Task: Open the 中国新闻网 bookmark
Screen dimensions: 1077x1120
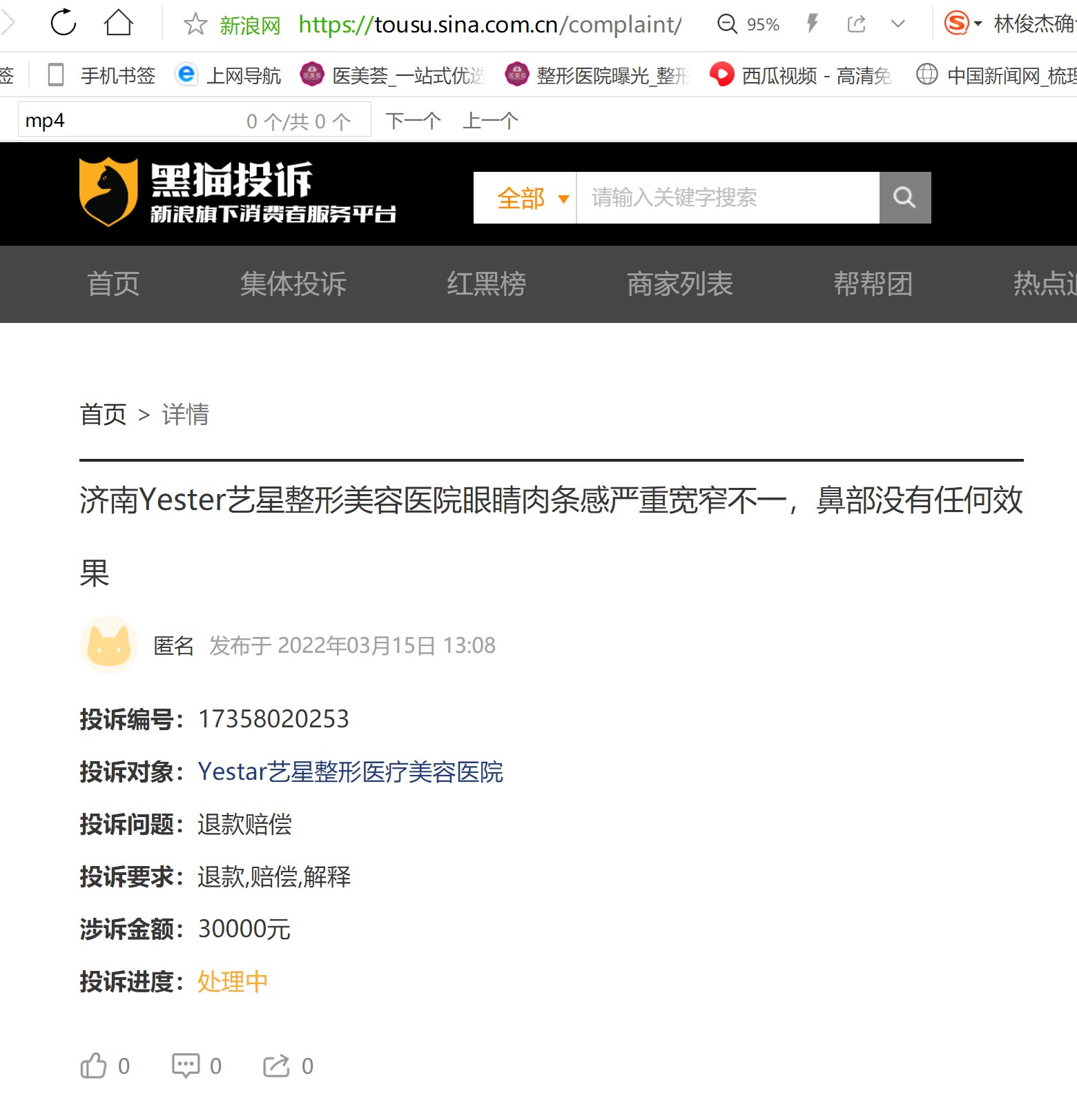Action: (x=996, y=75)
